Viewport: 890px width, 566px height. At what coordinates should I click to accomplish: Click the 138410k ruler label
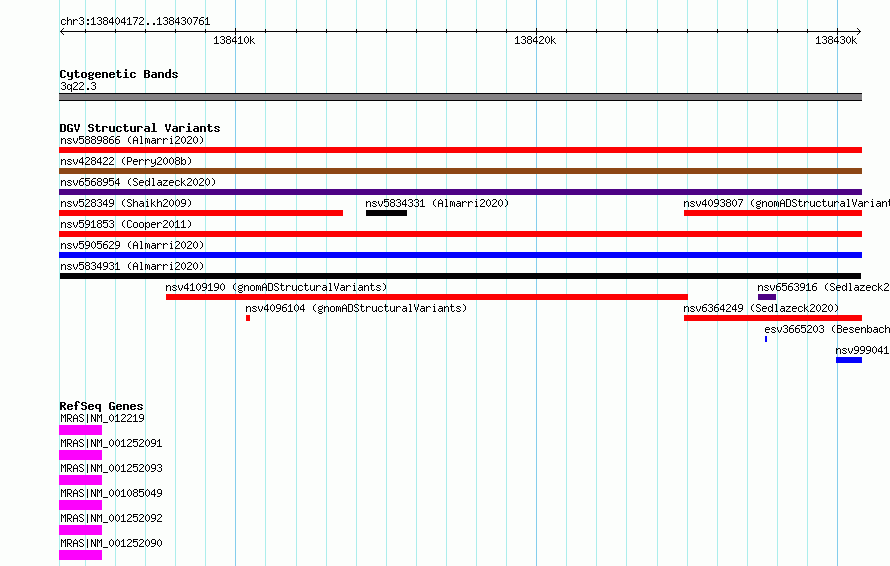(234, 40)
